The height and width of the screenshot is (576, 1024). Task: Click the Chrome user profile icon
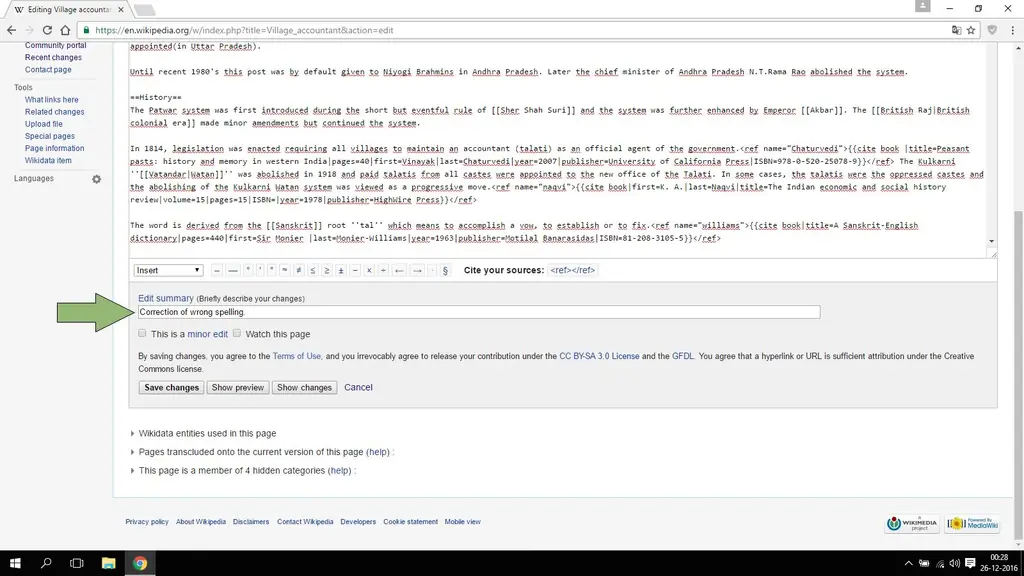922,6
